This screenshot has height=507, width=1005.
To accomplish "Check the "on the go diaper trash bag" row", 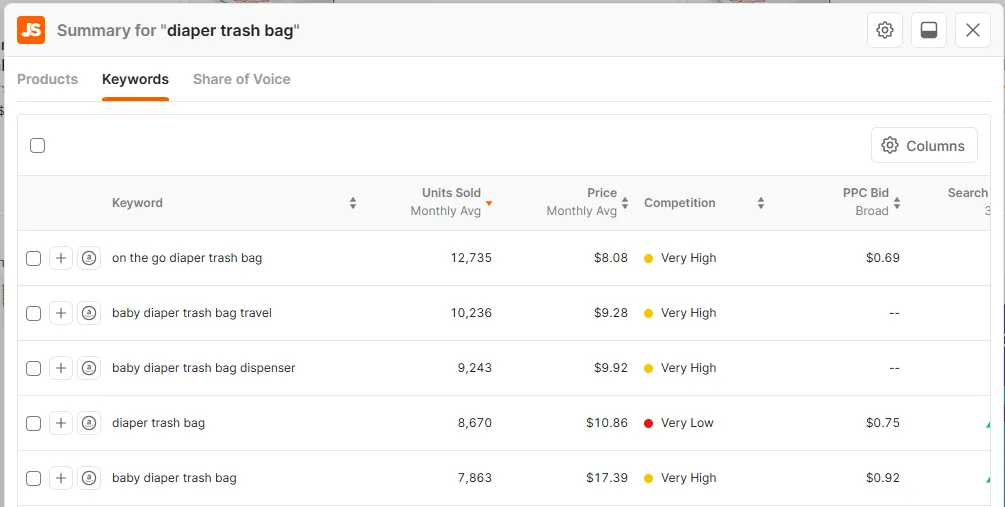I will (34, 258).
